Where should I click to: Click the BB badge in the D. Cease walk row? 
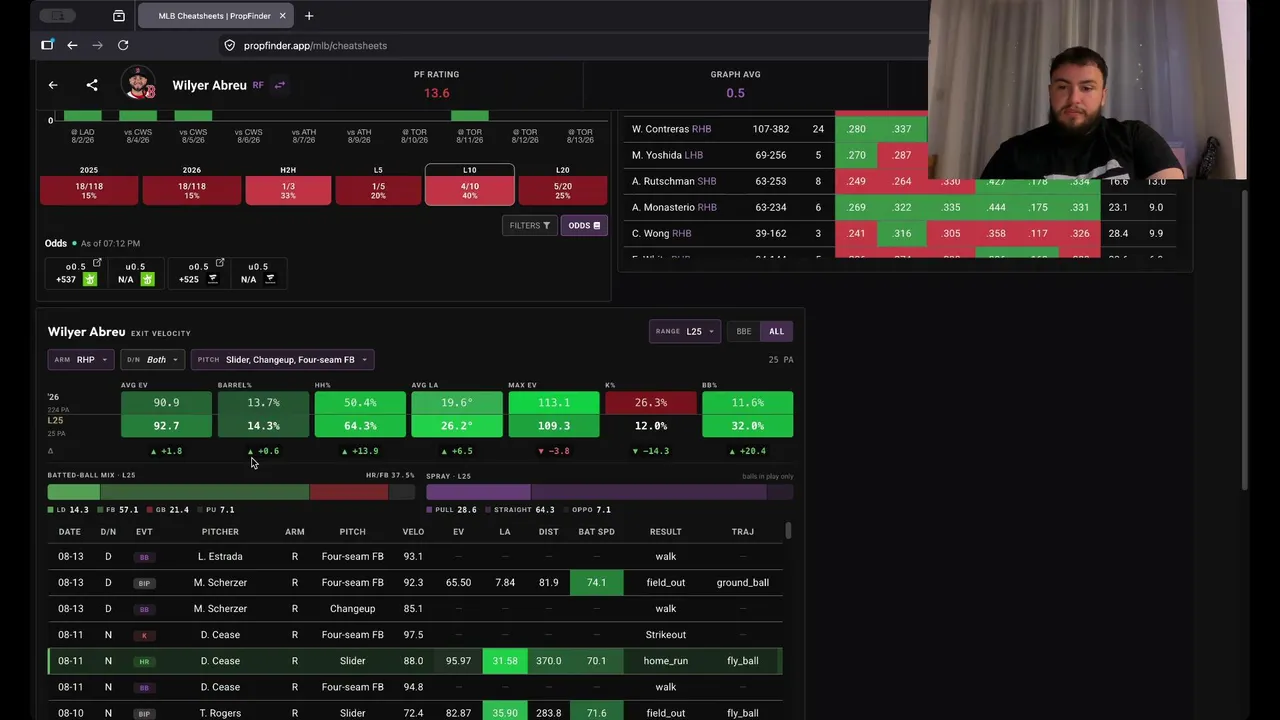144,687
